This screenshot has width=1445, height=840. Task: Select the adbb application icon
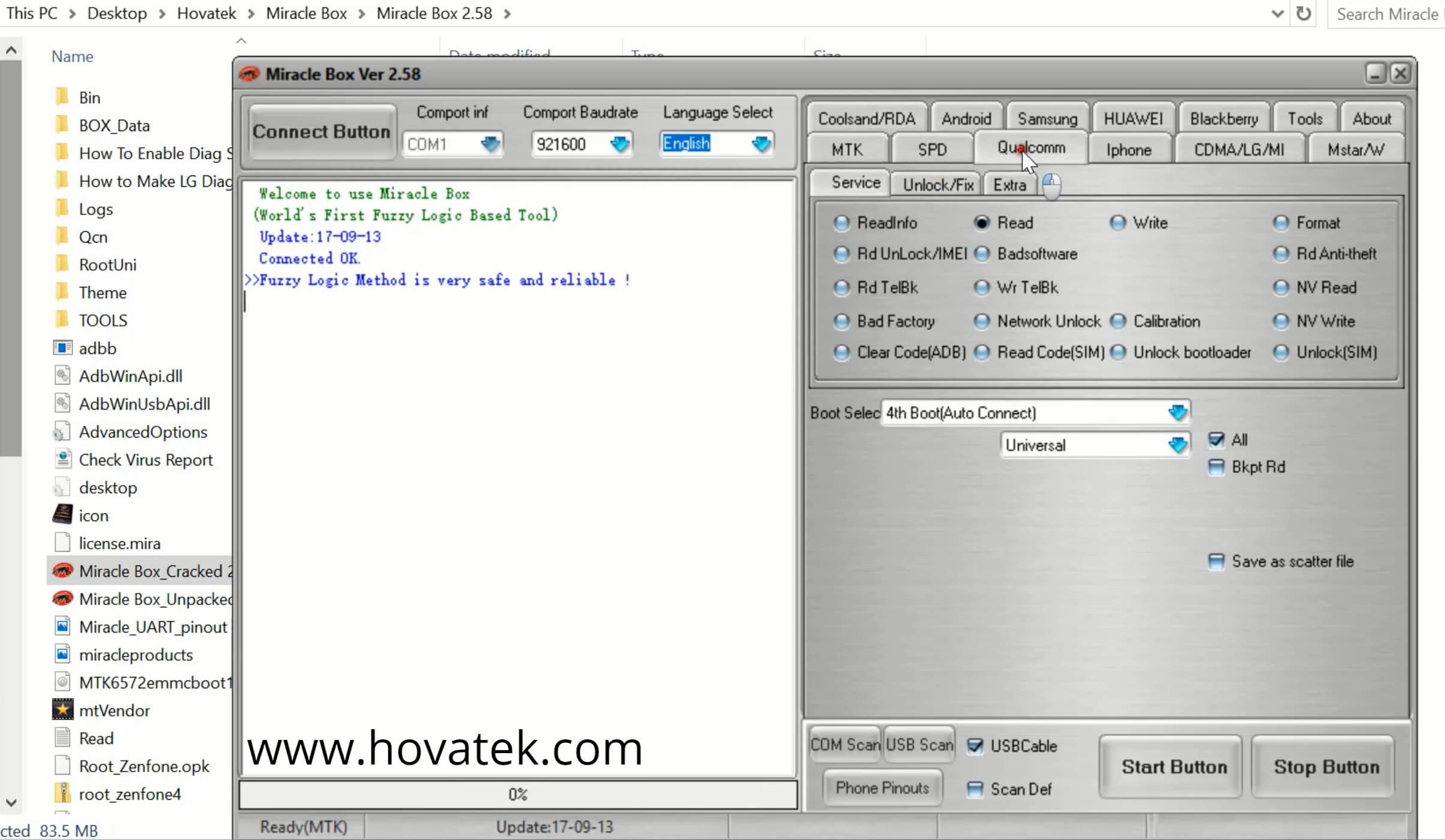coord(62,348)
